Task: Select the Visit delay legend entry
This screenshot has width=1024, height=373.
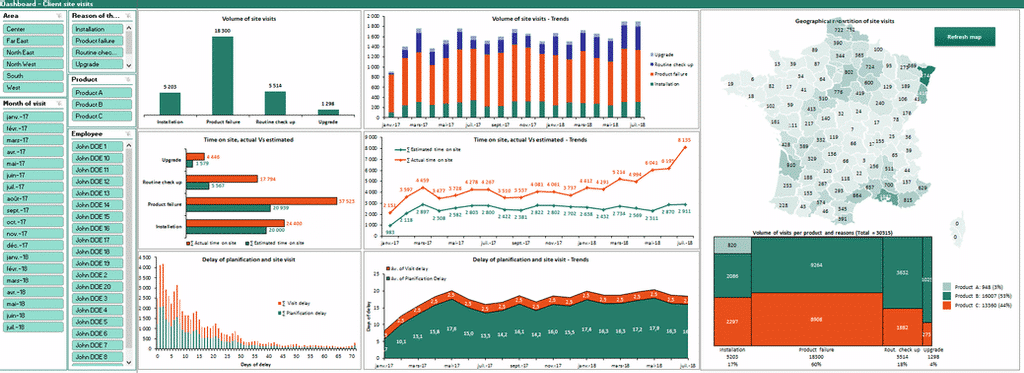Action: click(x=294, y=304)
